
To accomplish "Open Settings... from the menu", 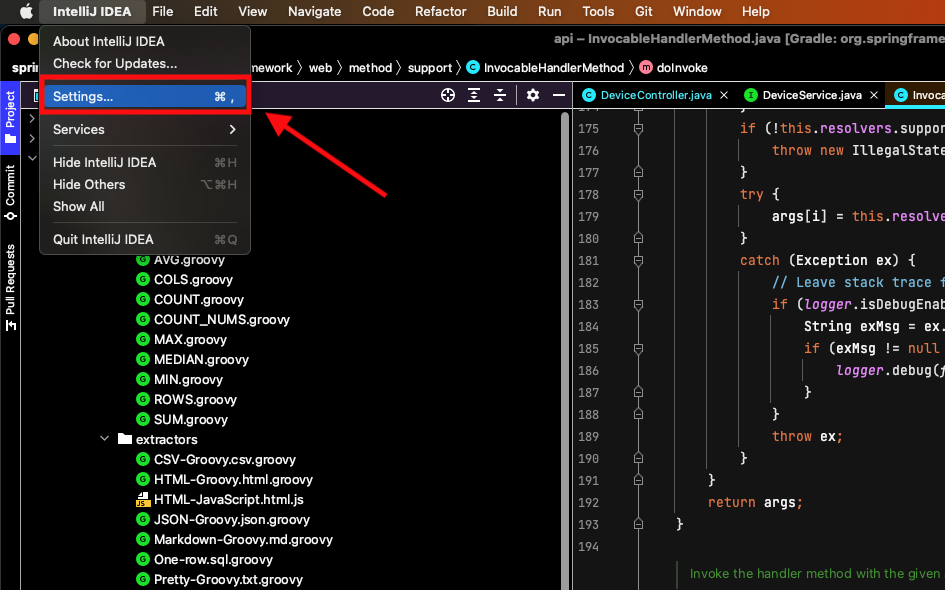I will coord(145,96).
